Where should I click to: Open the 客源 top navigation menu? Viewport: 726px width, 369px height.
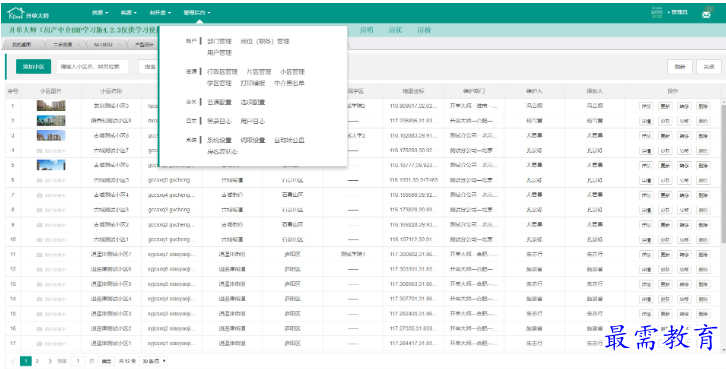[x=128, y=13]
